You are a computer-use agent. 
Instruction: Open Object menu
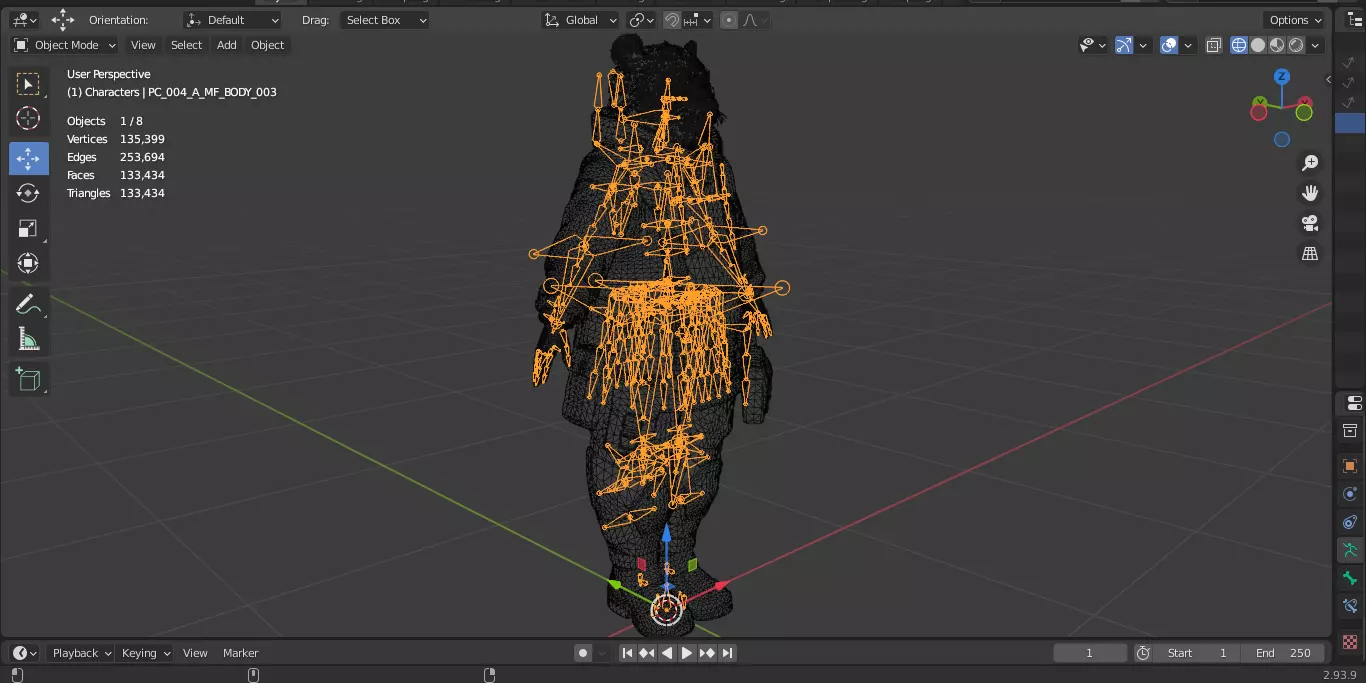(267, 45)
